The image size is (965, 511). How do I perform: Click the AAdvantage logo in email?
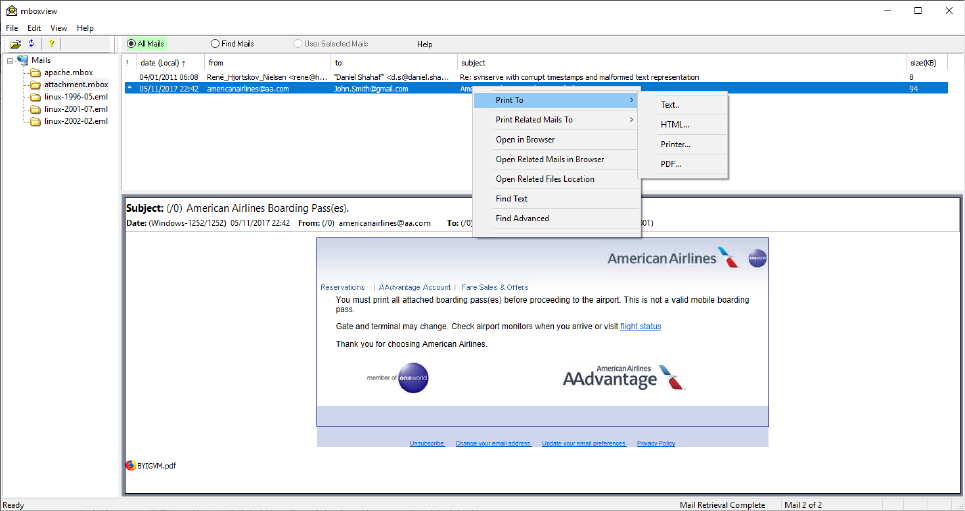click(624, 377)
